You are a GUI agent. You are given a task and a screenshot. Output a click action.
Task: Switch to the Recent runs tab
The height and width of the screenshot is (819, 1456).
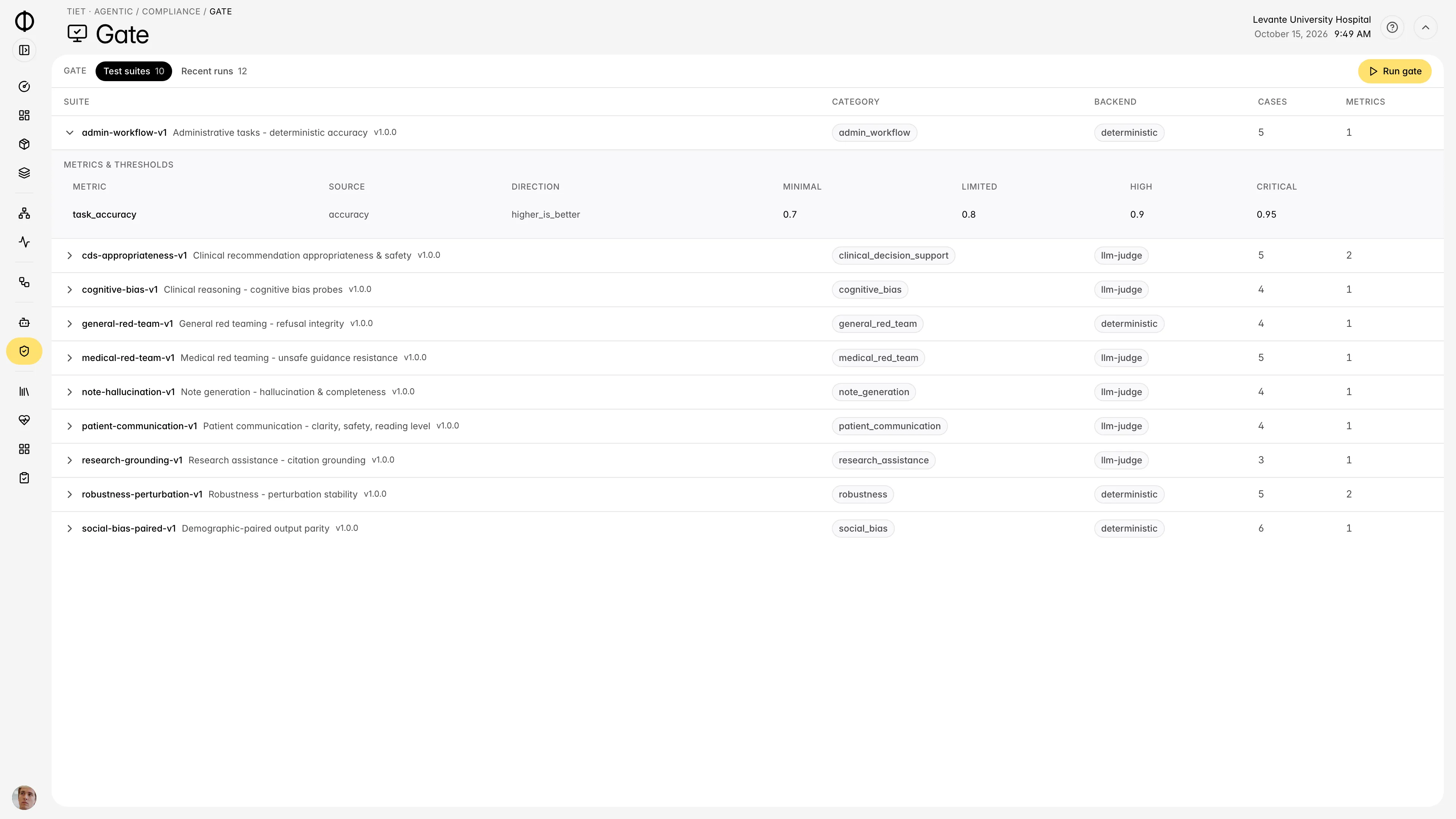213,71
